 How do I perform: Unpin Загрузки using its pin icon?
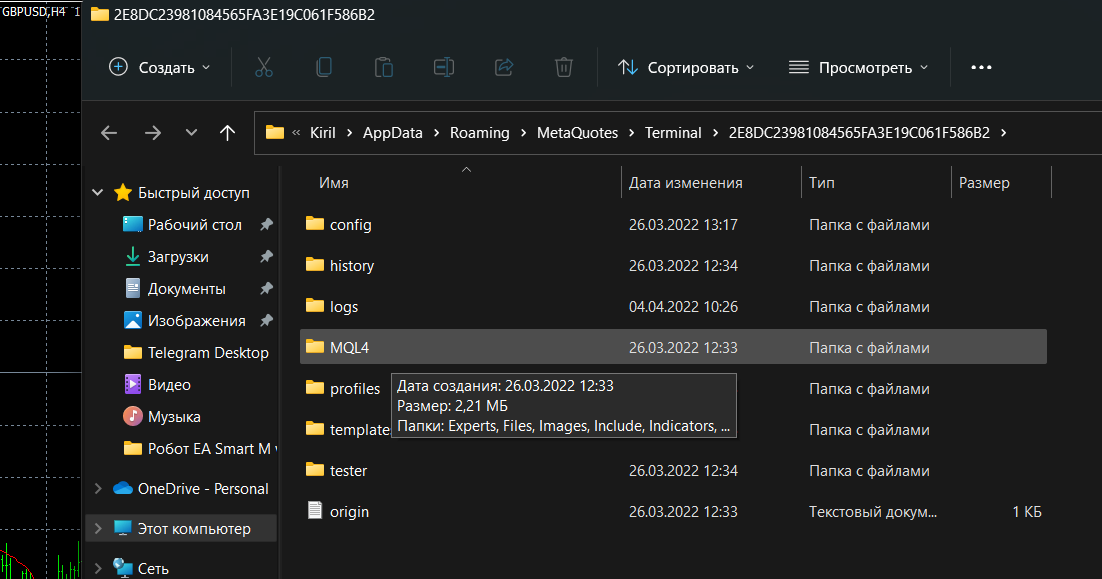(266, 257)
